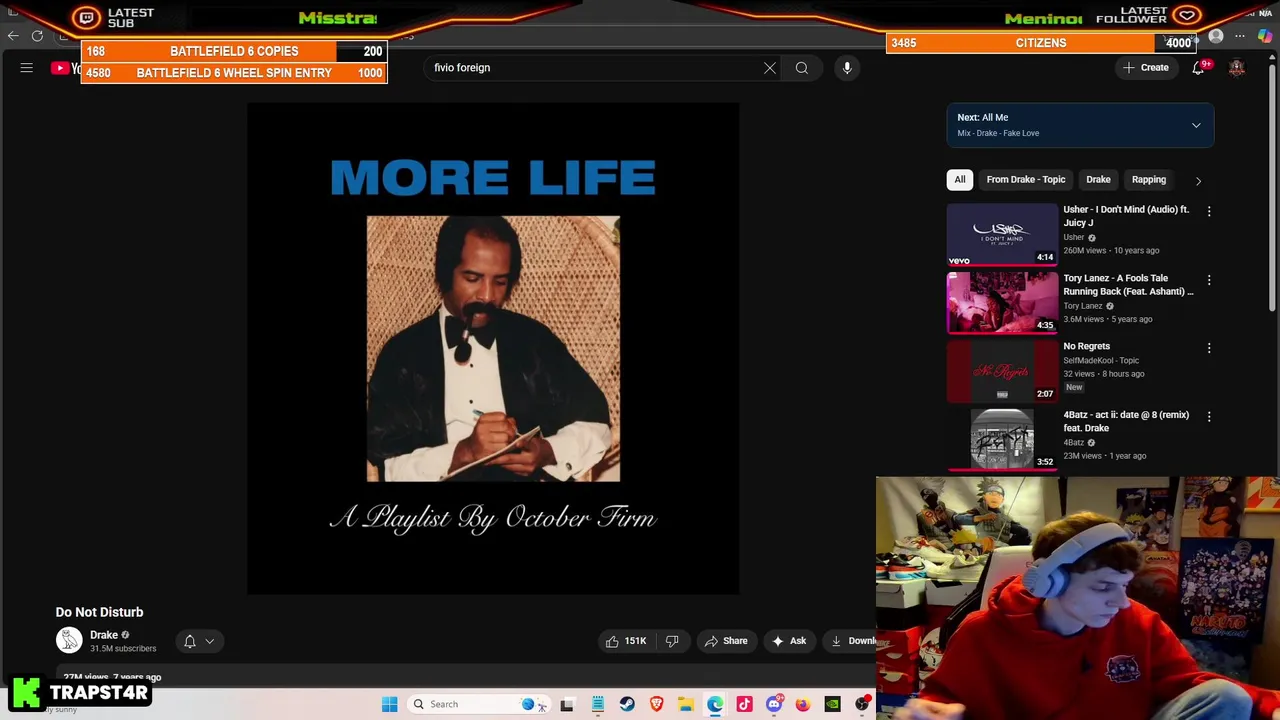The height and width of the screenshot is (720, 1280).
Task: Select the Drake filter chip
Action: (1098, 180)
